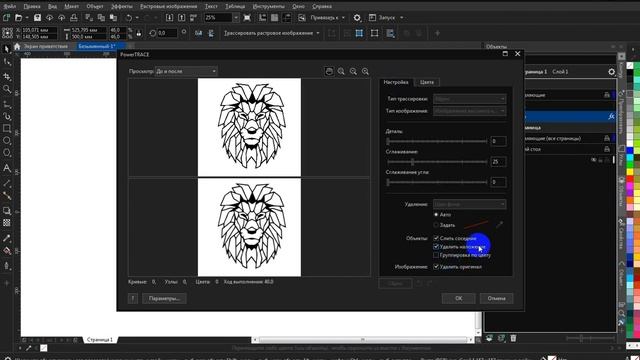
Task: Select the Transparency checkerboard tool in toolbox
Action: pyautogui.click(x=7, y=223)
